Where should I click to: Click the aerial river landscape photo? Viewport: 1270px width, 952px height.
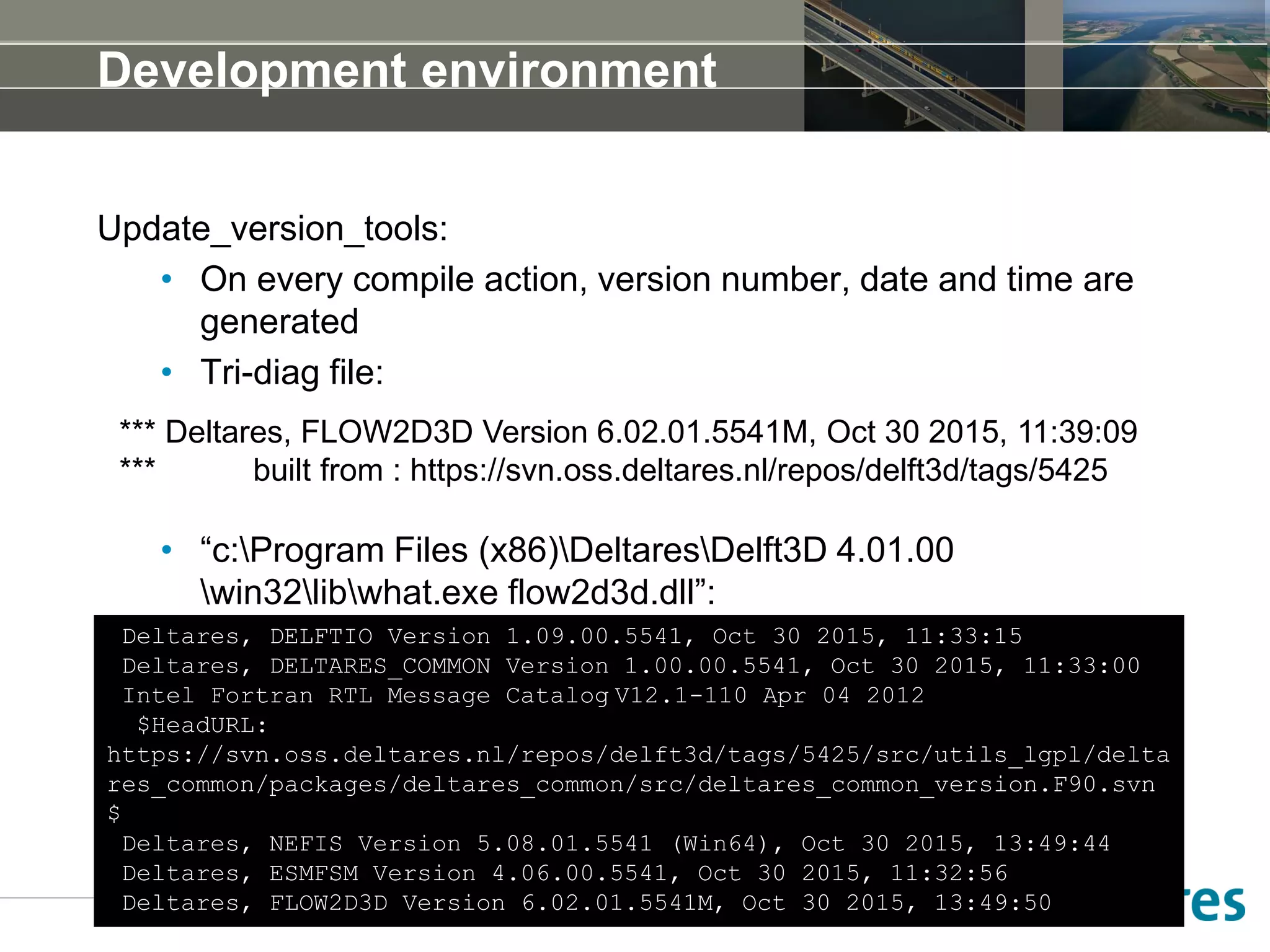1166,66
